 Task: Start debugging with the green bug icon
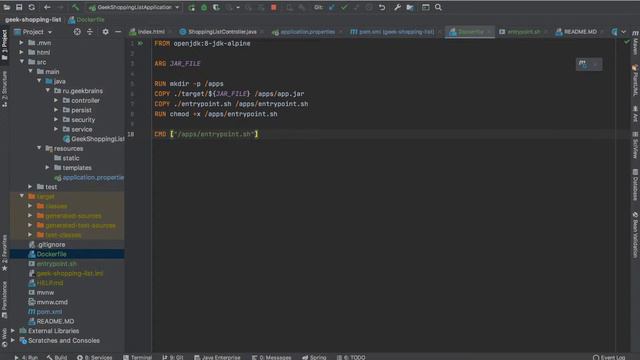pos(204,7)
